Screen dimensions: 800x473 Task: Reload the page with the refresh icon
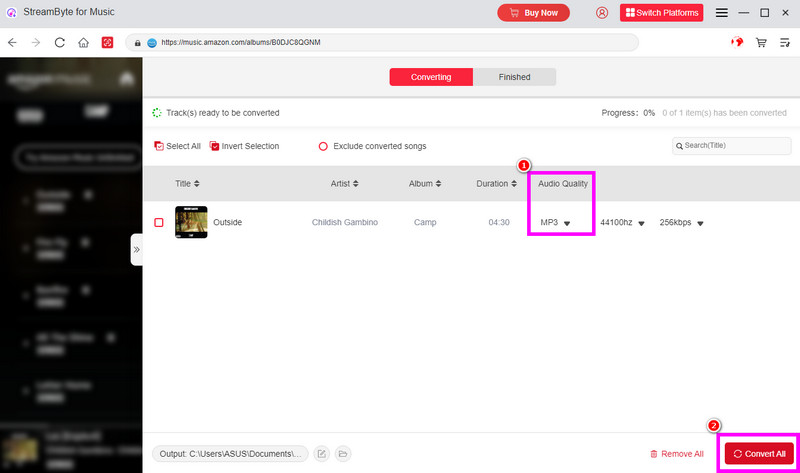(60, 42)
